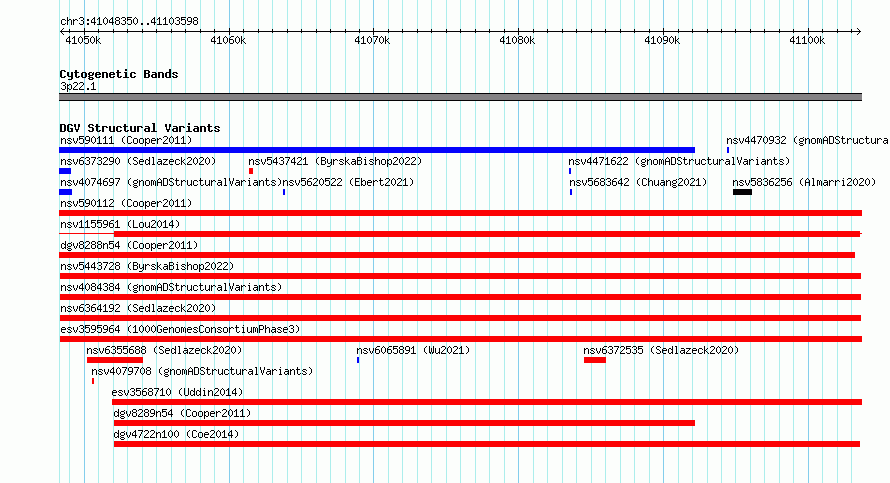Click the dgv8289n54 (Cooper2011) label
This screenshot has height=483, width=890.
pos(182,413)
